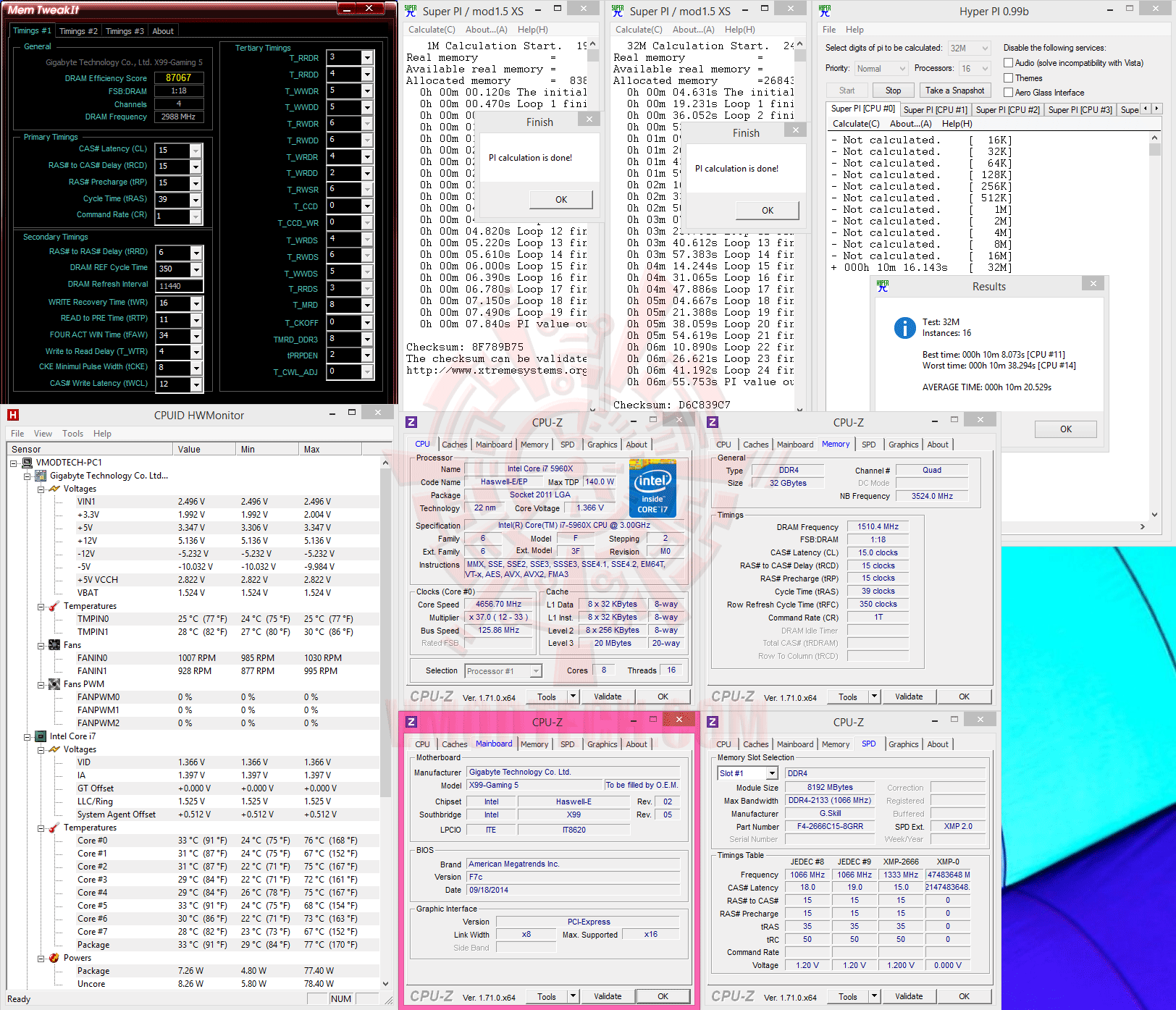Click the Hyper PI title bar icon
The height and width of the screenshot is (1010, 1176).
(825, 11)
